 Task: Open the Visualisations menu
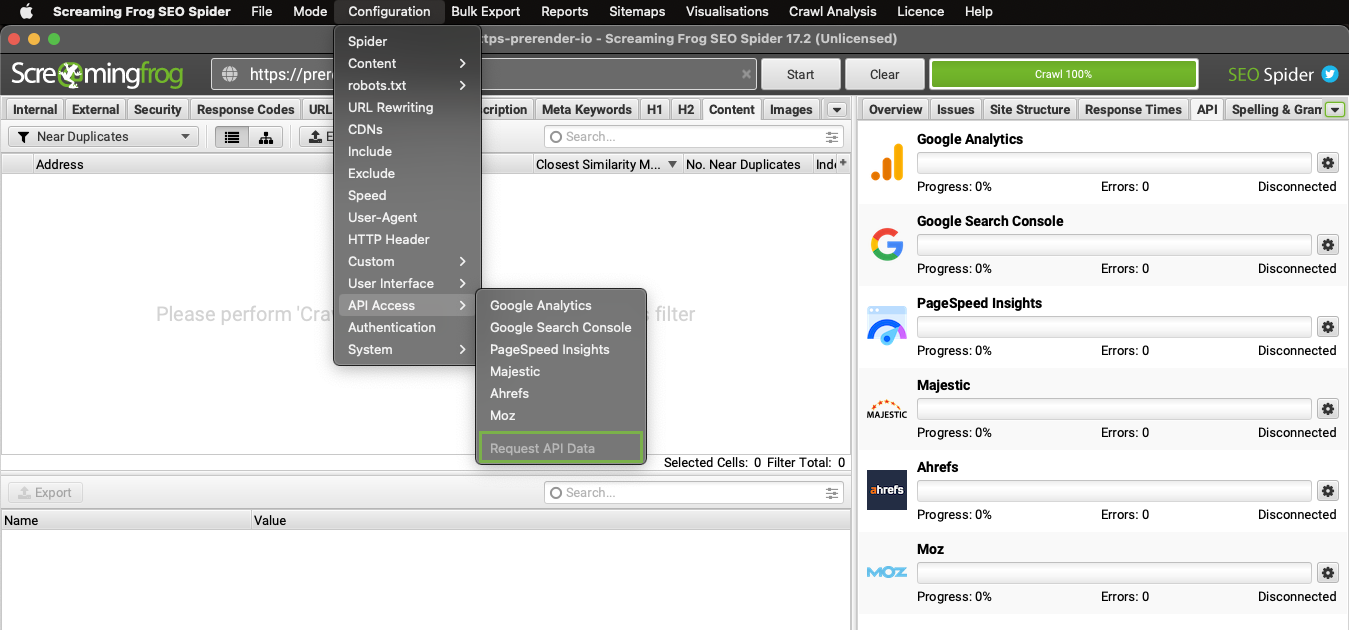point(727,12)
